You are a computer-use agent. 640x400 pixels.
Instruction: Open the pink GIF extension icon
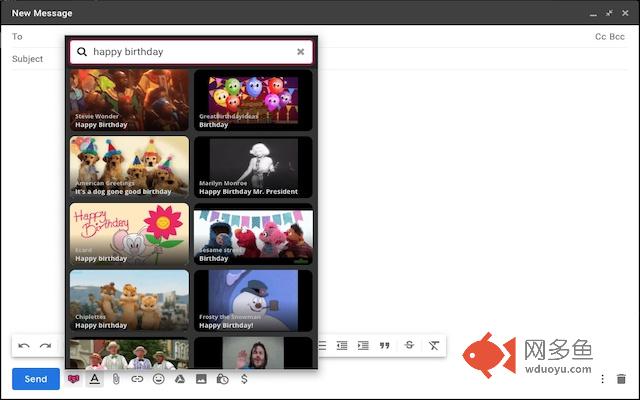pos(73,379)
